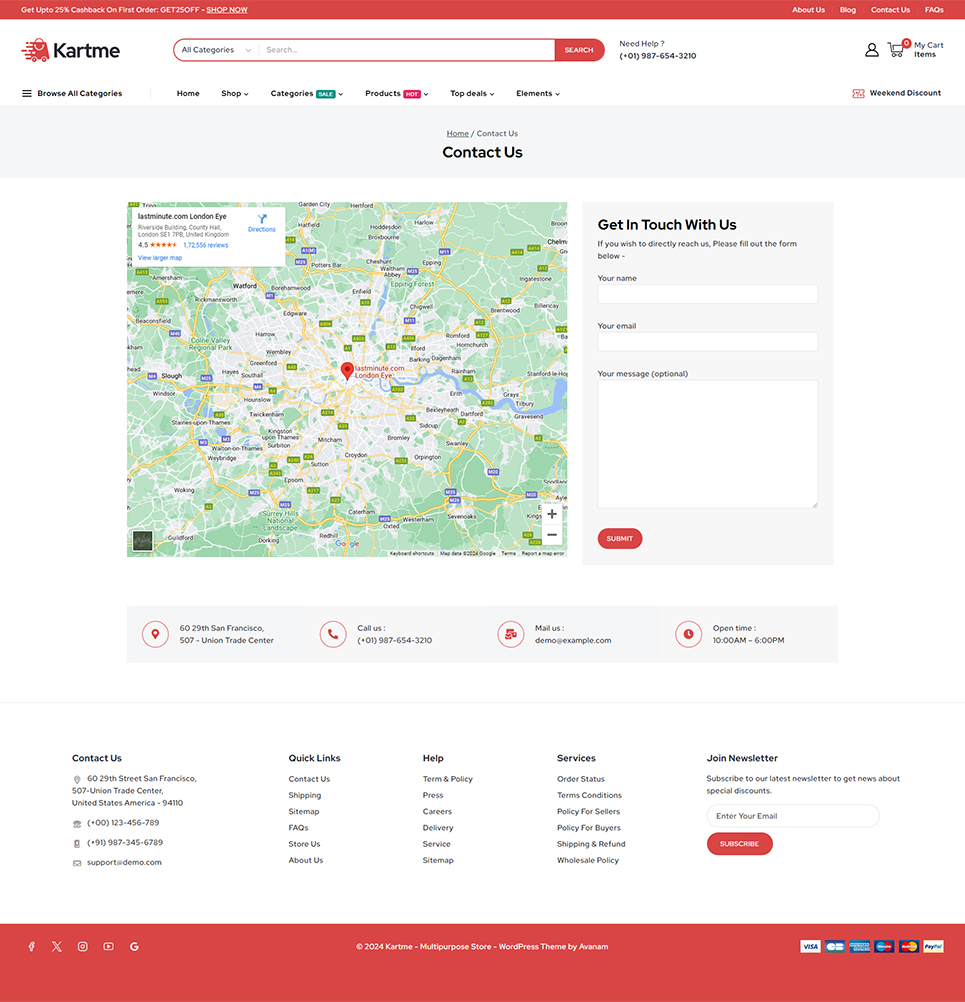This screenshot has width=965, height=1002.
Task: Click the Subscribe newsletter button
Action: pos(739,843)
